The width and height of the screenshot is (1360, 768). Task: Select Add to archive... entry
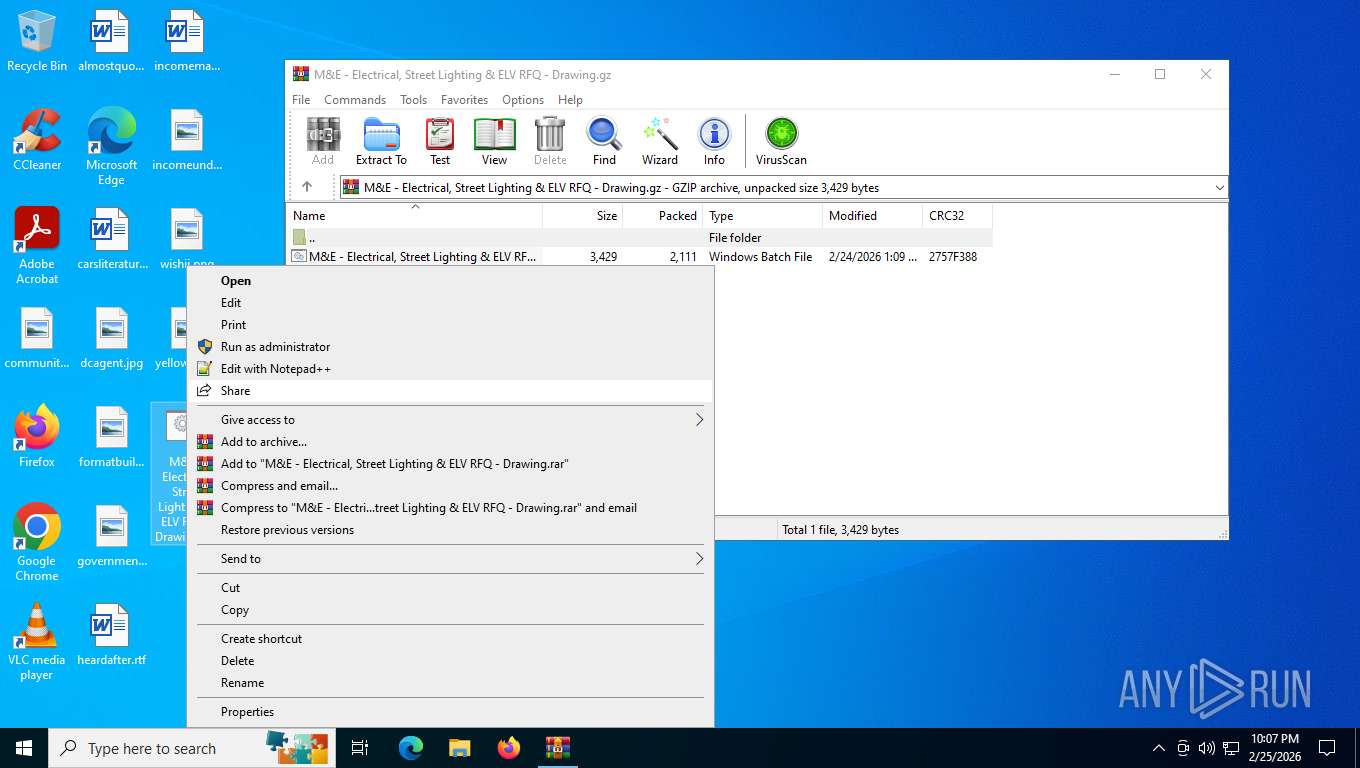(x=450, y=442)
